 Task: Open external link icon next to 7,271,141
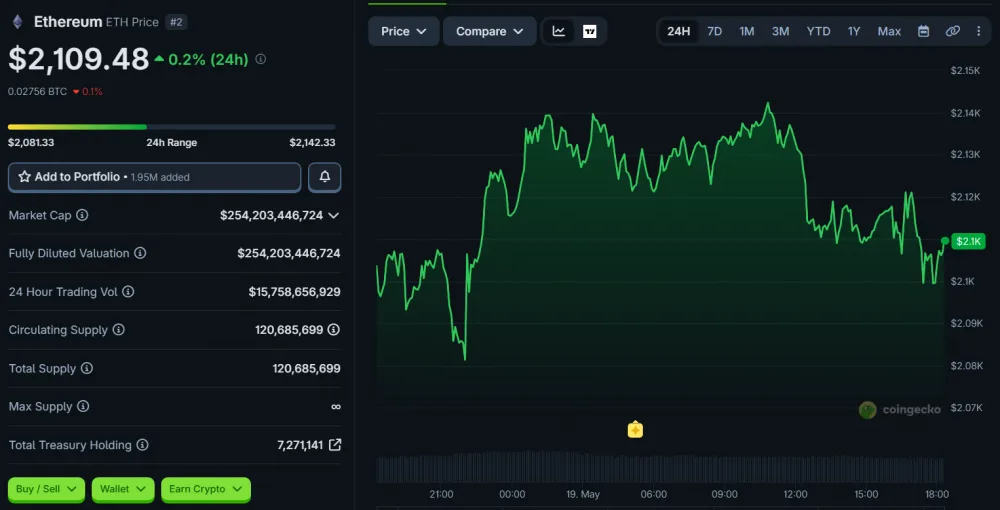pos(334,445)
